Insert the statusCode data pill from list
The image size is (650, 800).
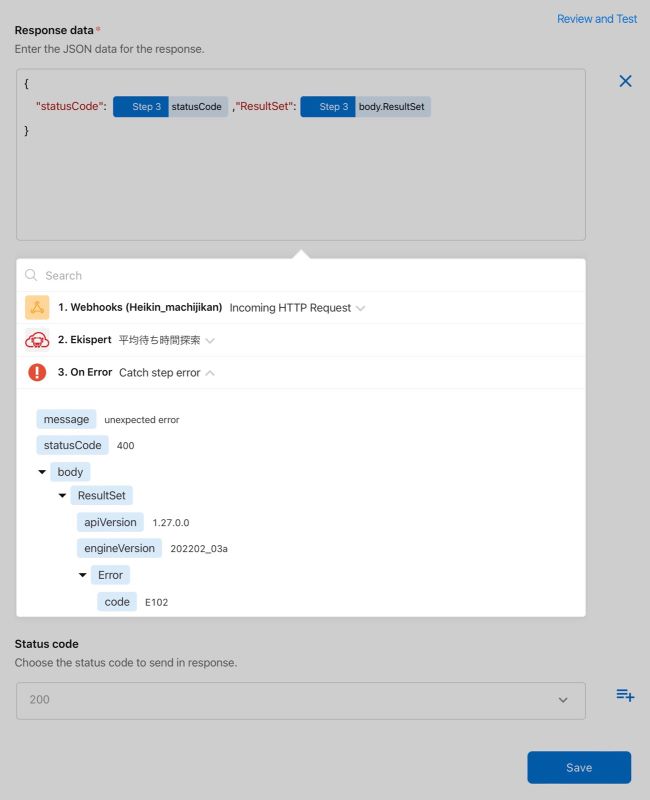coord(72,445)
